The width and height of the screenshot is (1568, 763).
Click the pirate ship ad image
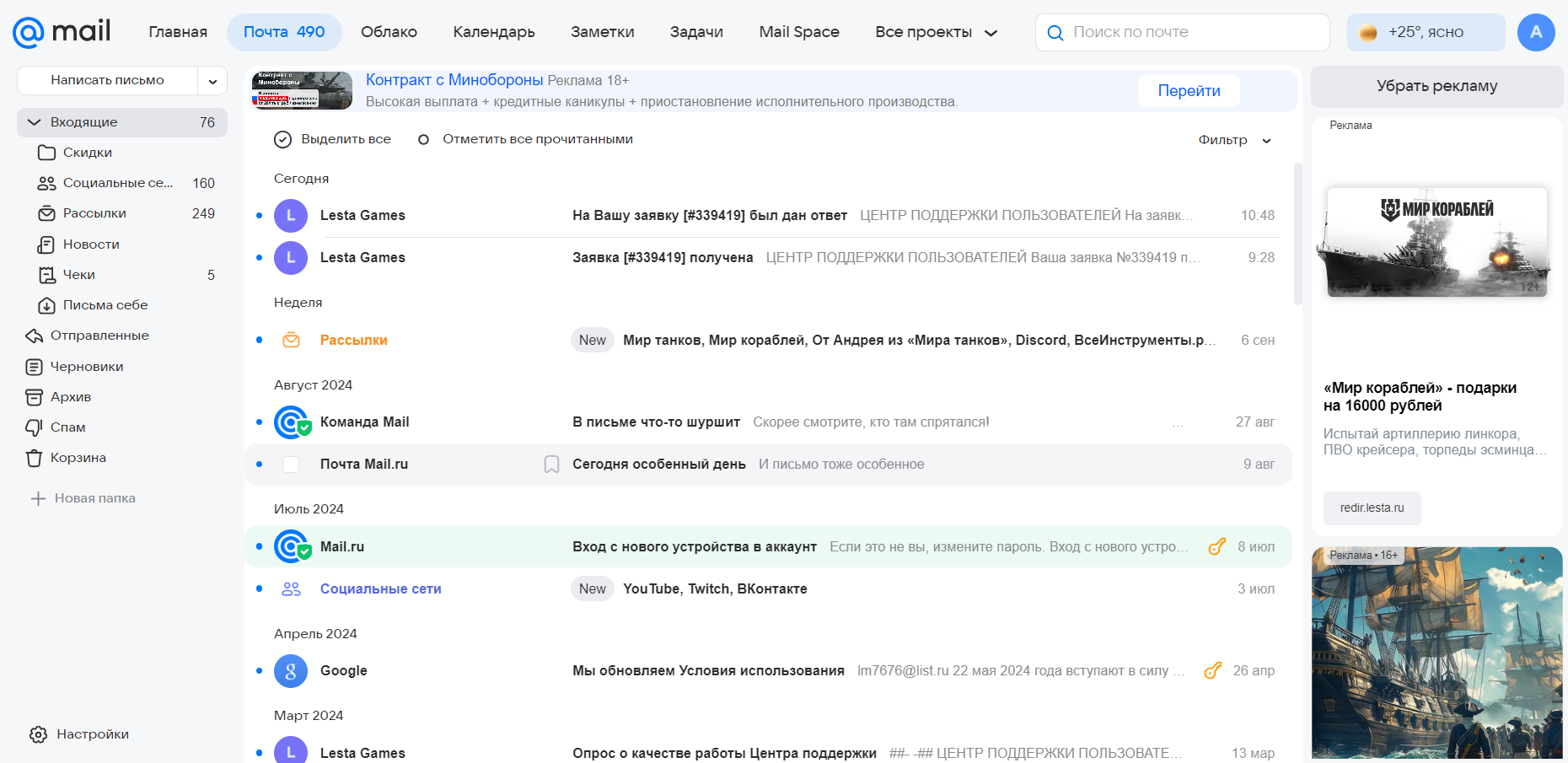(1436, 653)
